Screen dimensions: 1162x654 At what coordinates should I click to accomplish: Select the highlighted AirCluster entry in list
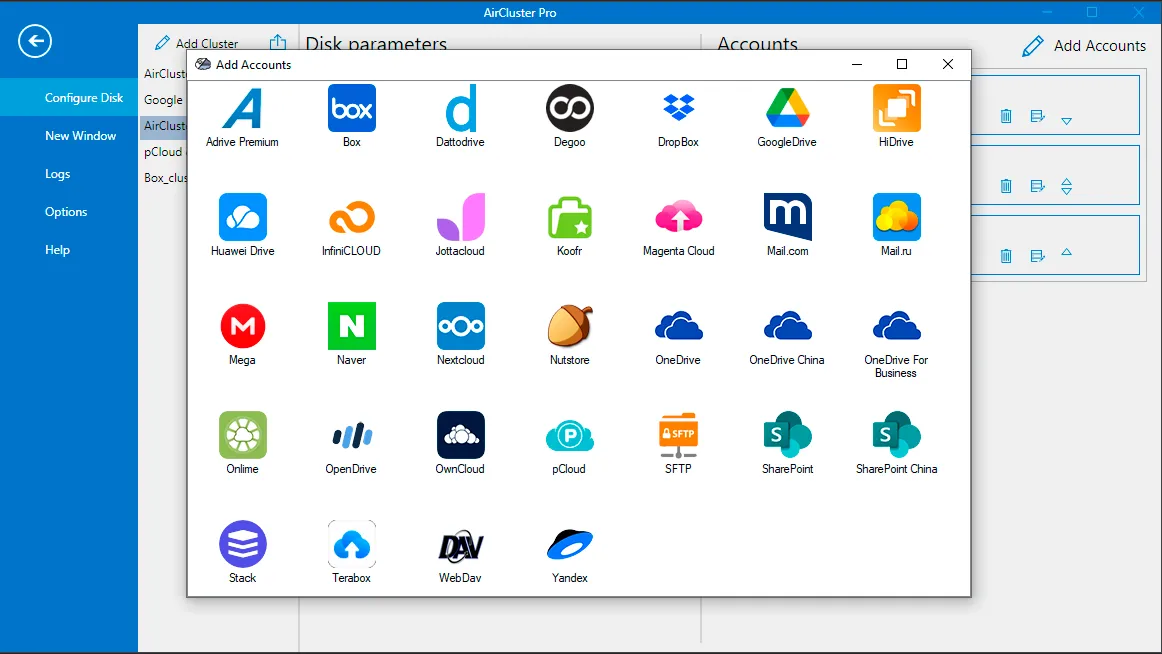(164, 126)
